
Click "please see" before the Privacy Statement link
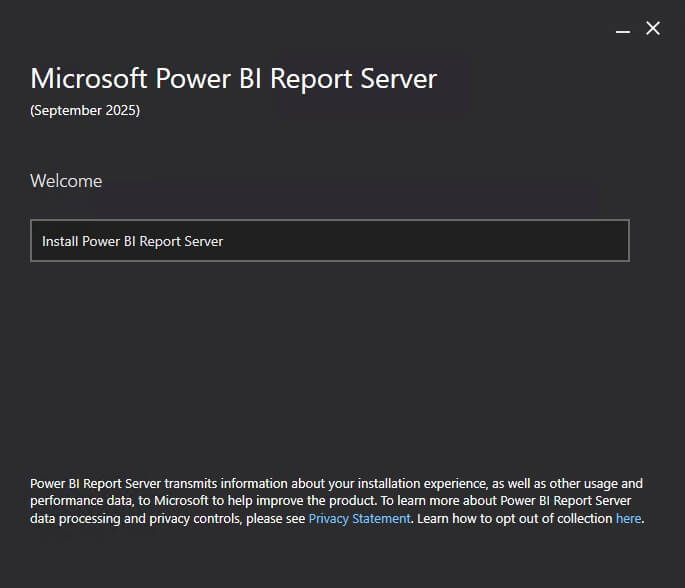(275, 519)
